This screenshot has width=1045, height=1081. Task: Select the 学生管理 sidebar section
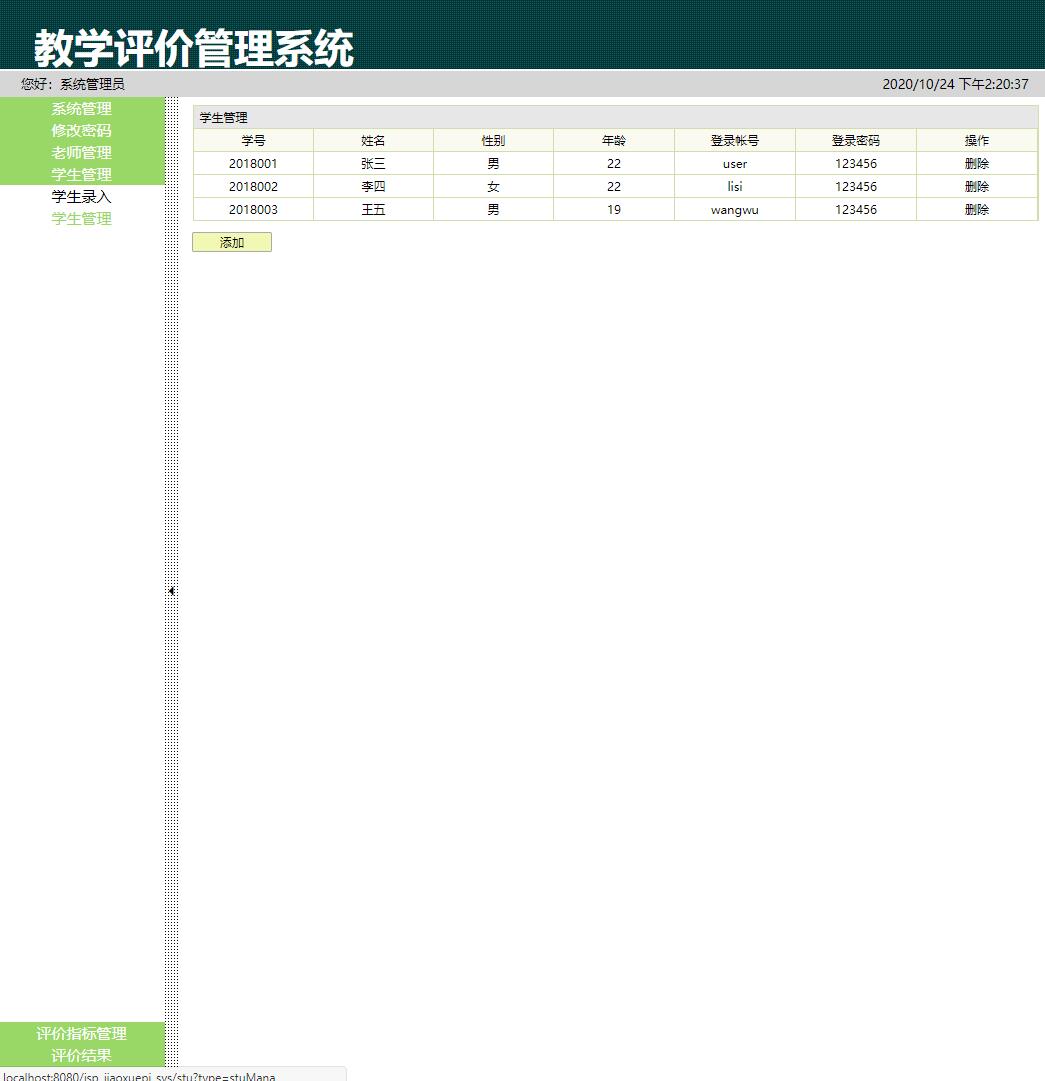point(80,174)
